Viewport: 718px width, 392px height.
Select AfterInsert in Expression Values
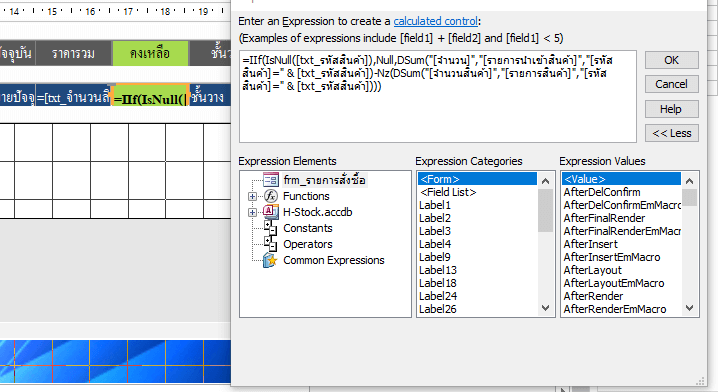(x=621, y=244)
